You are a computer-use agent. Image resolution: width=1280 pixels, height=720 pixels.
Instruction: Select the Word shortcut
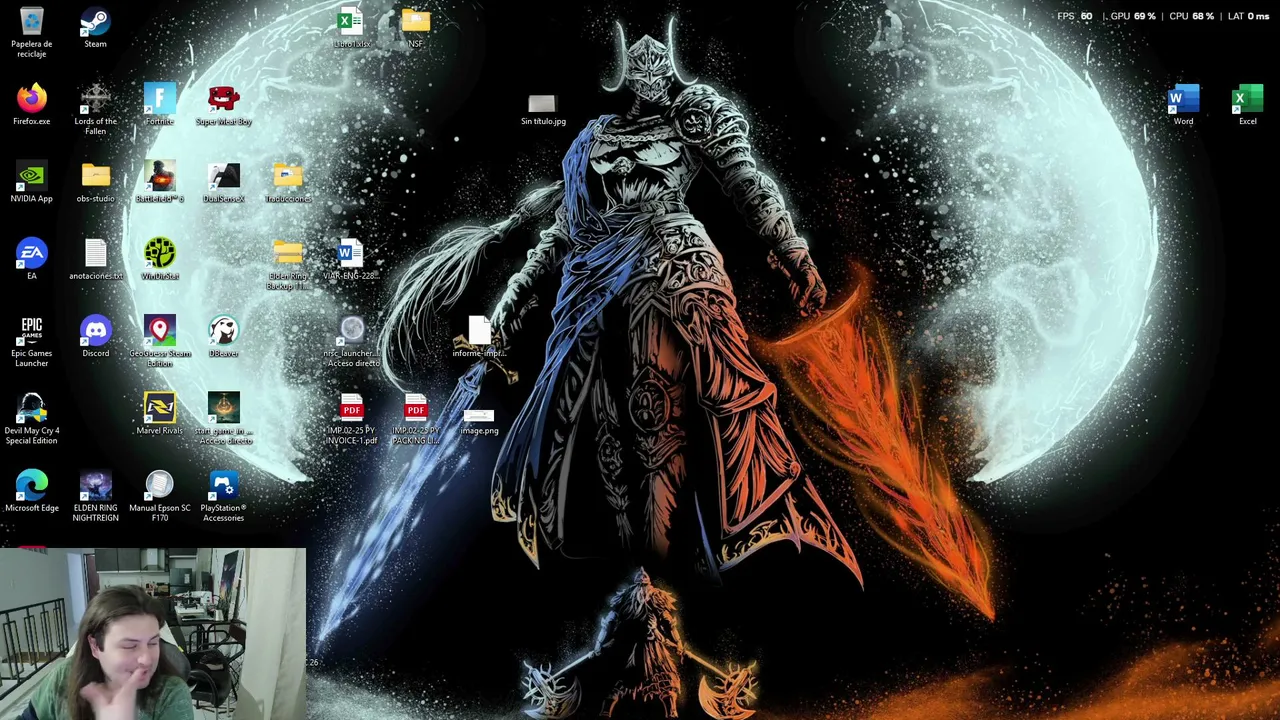click(x=1183, y=105)
